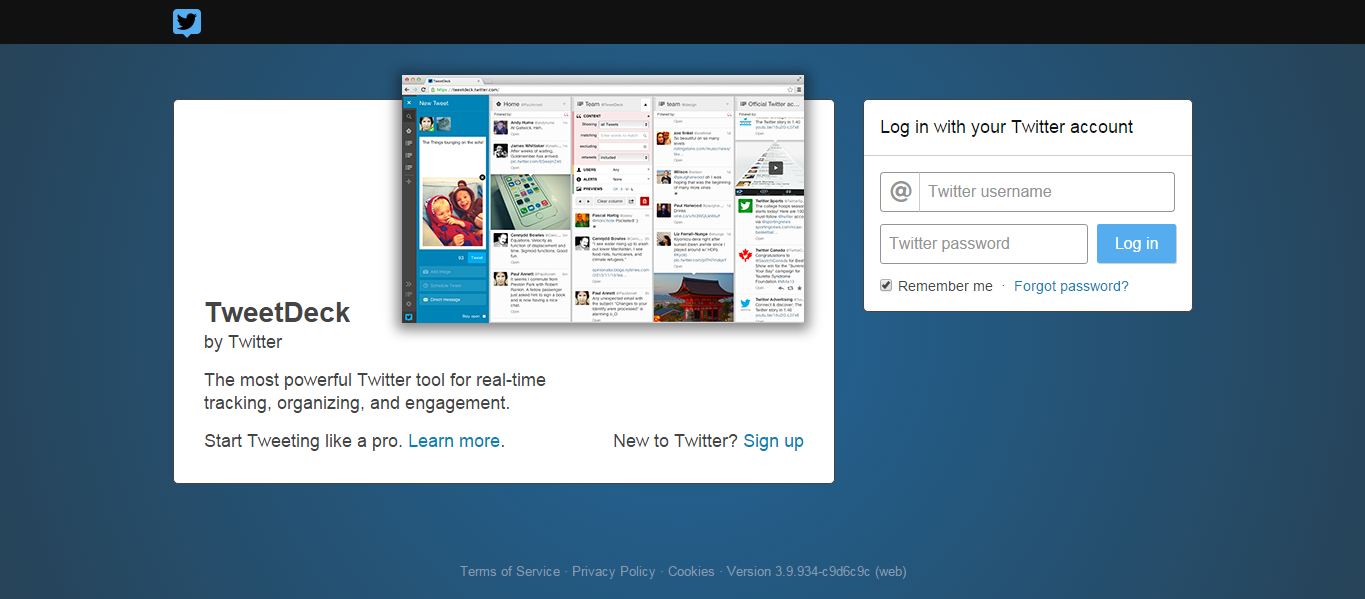
Task: Click the Twitter bird icon at sidebar bottom
Action: tap(409, 317)
